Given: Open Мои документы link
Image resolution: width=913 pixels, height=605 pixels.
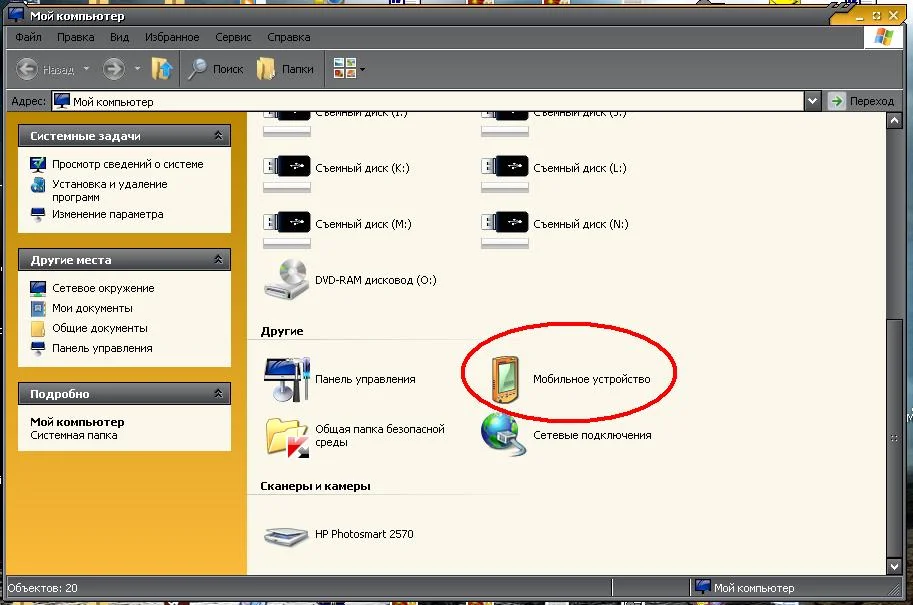Looking at the screenshot, I should pos(92,308).
